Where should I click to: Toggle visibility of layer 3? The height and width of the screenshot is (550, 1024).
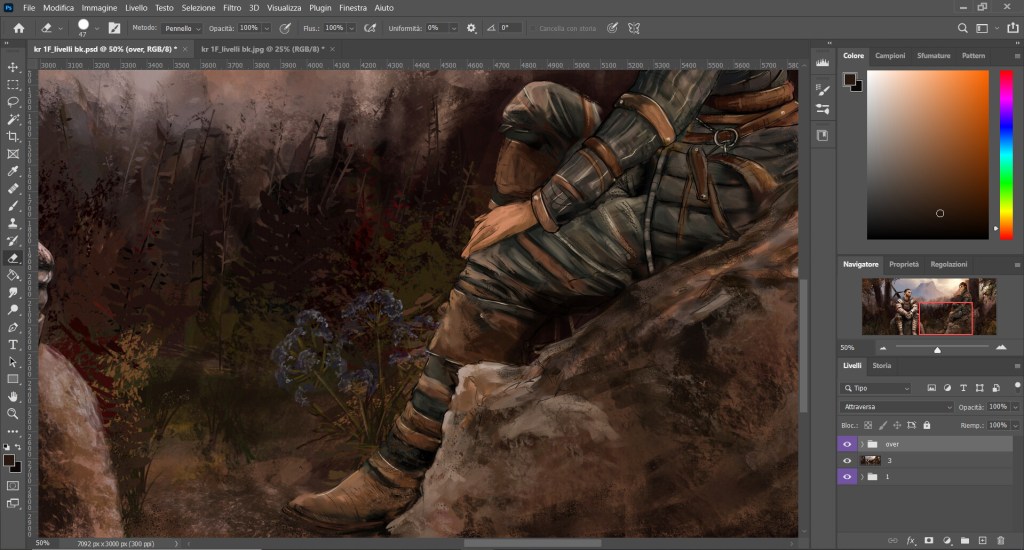[848, 460]
